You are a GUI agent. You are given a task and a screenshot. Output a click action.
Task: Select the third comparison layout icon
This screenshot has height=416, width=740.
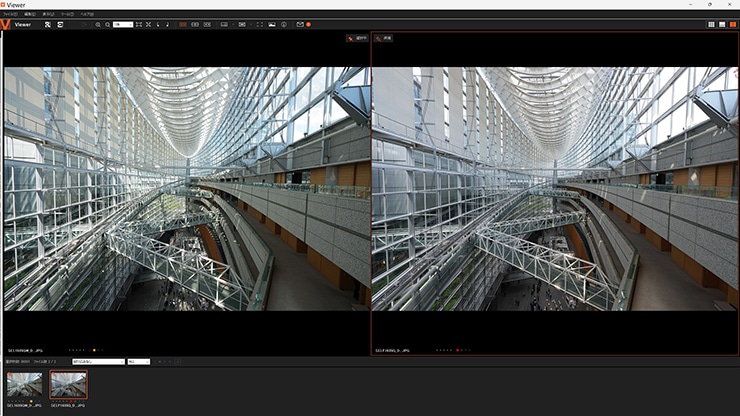(x=207, y=25)
